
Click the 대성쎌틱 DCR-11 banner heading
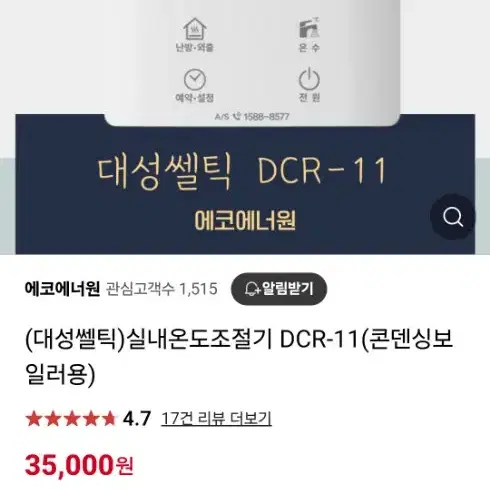(242, 172)
